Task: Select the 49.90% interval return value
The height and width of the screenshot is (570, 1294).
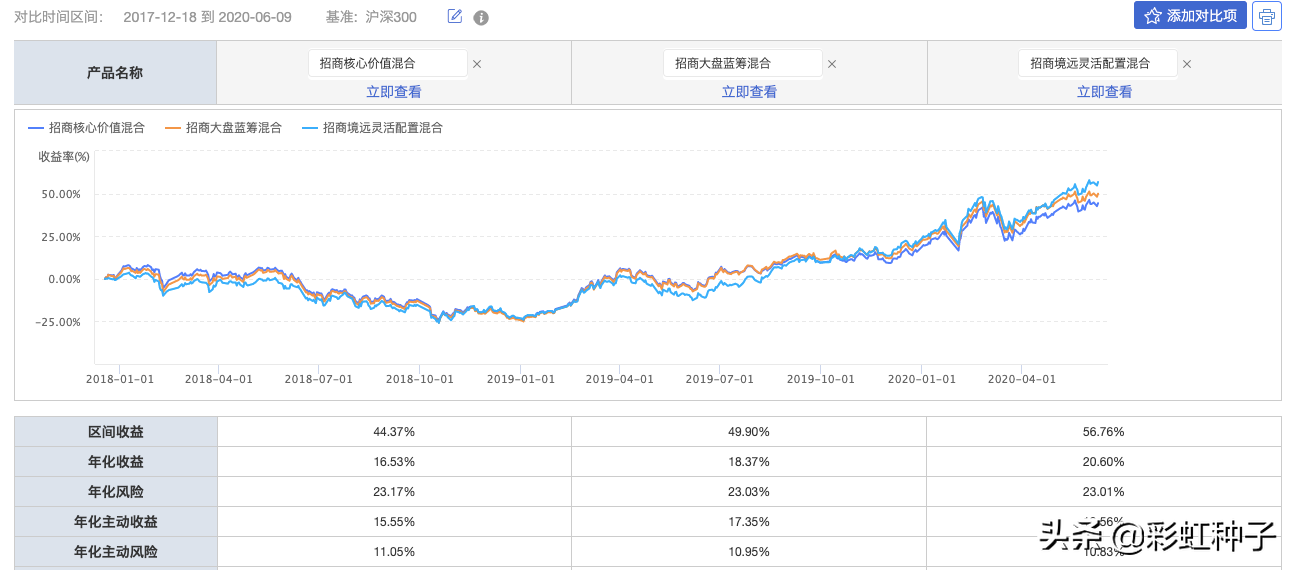Action: (x=749, y=432)
